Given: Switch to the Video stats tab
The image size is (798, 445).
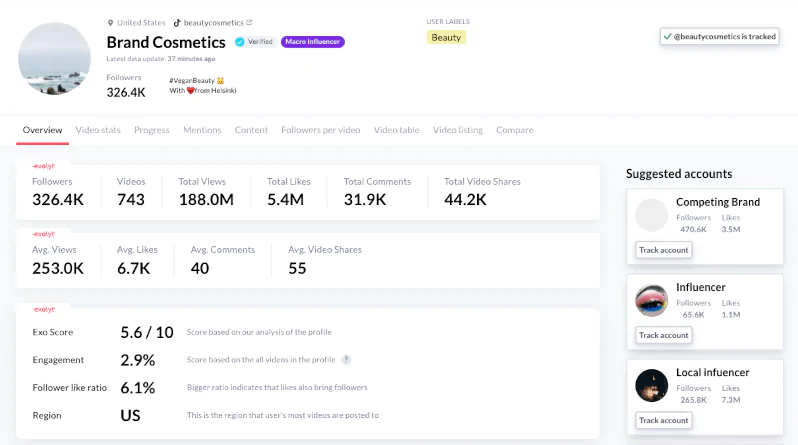Looking at the screenshot, I should pos(98,130).
